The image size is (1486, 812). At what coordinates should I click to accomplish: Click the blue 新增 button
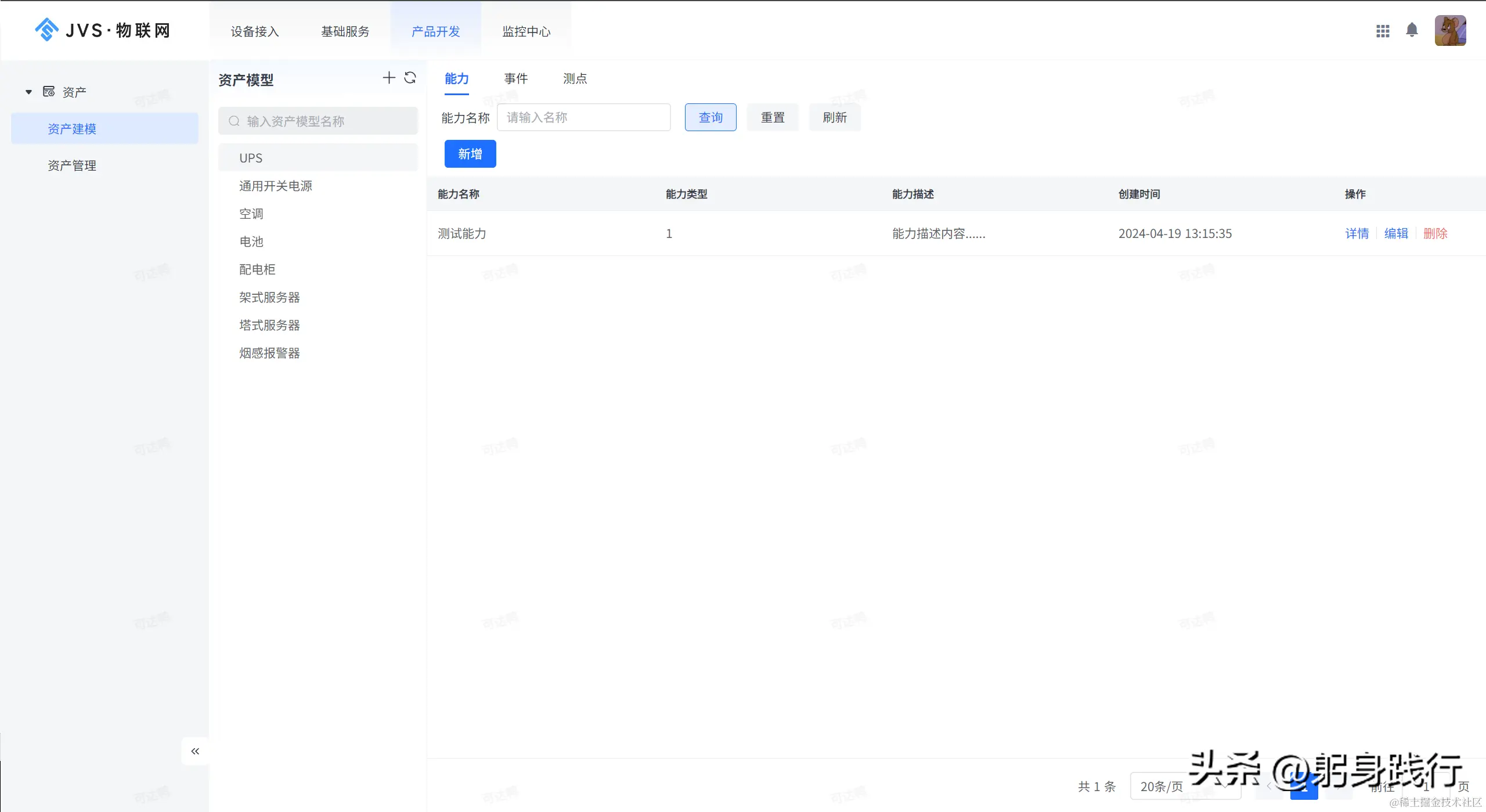coord(470,154)
